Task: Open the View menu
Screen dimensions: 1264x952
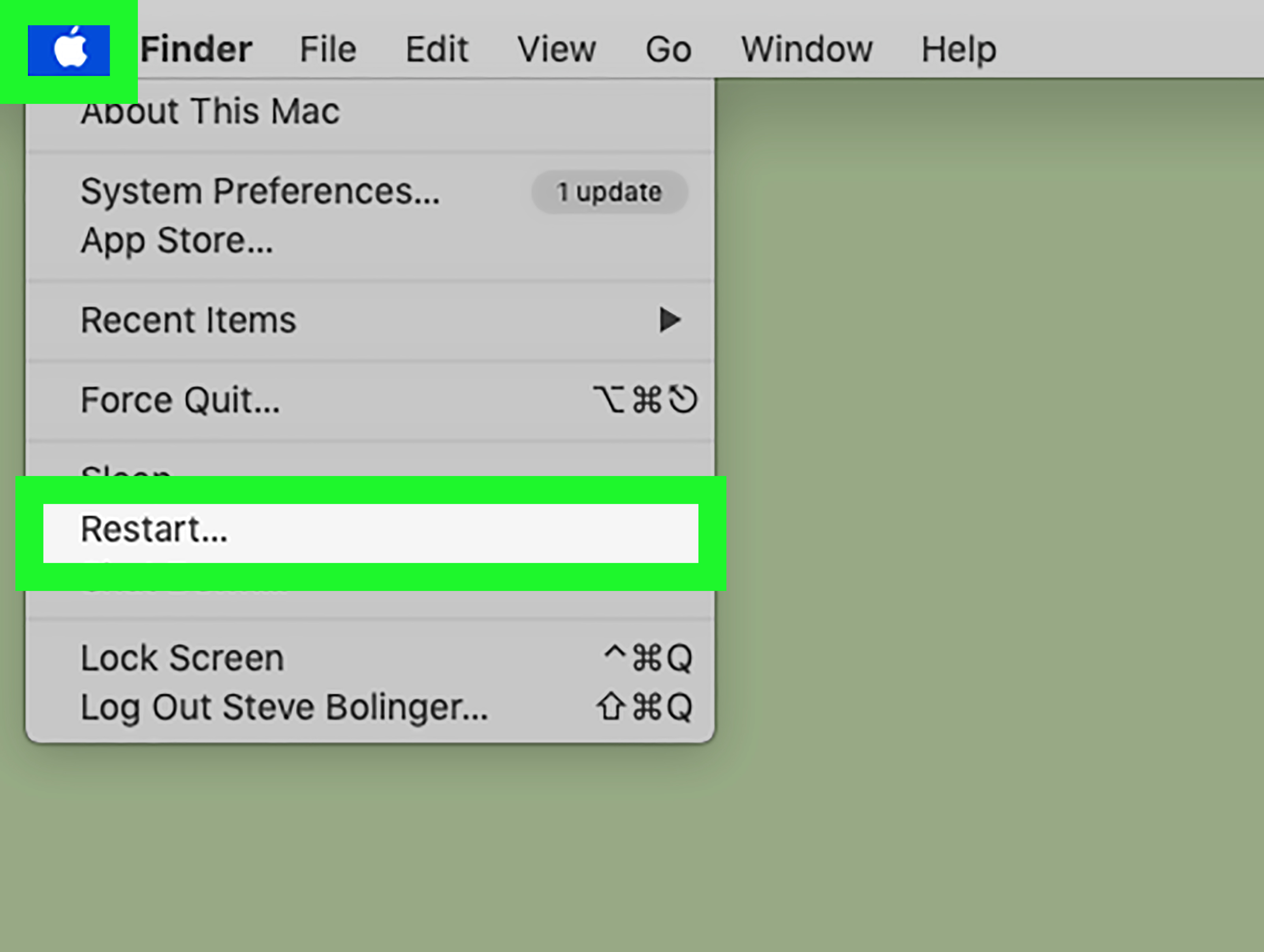Action: click(x=556, y=50)
